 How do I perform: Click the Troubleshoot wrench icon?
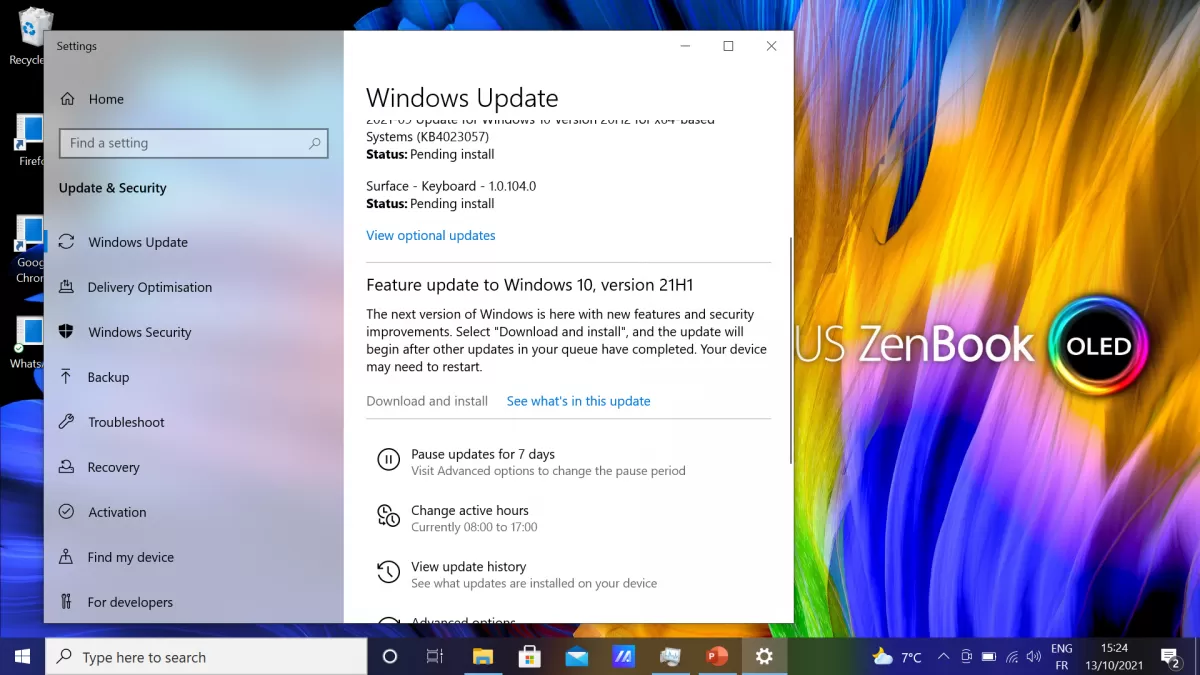(x=67, y=421)
